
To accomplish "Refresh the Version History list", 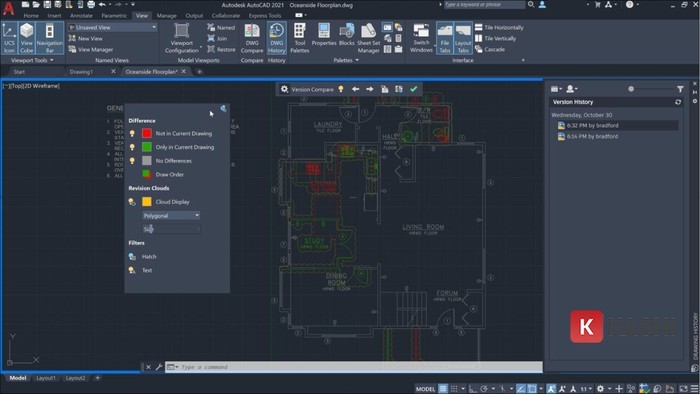I will point(678,102).
